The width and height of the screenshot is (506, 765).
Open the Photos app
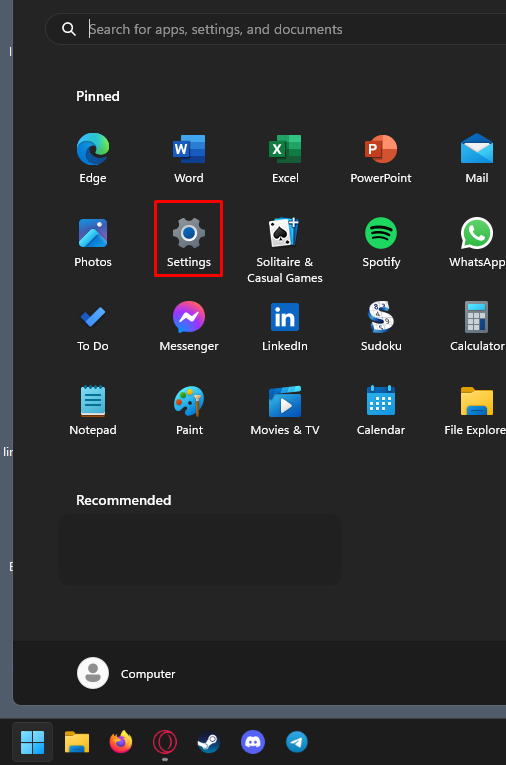pos(93,242)
